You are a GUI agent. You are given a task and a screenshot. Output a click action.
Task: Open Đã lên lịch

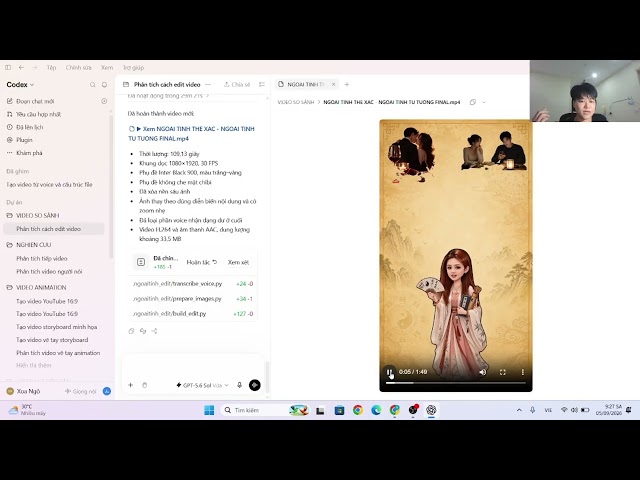(29, 127)
